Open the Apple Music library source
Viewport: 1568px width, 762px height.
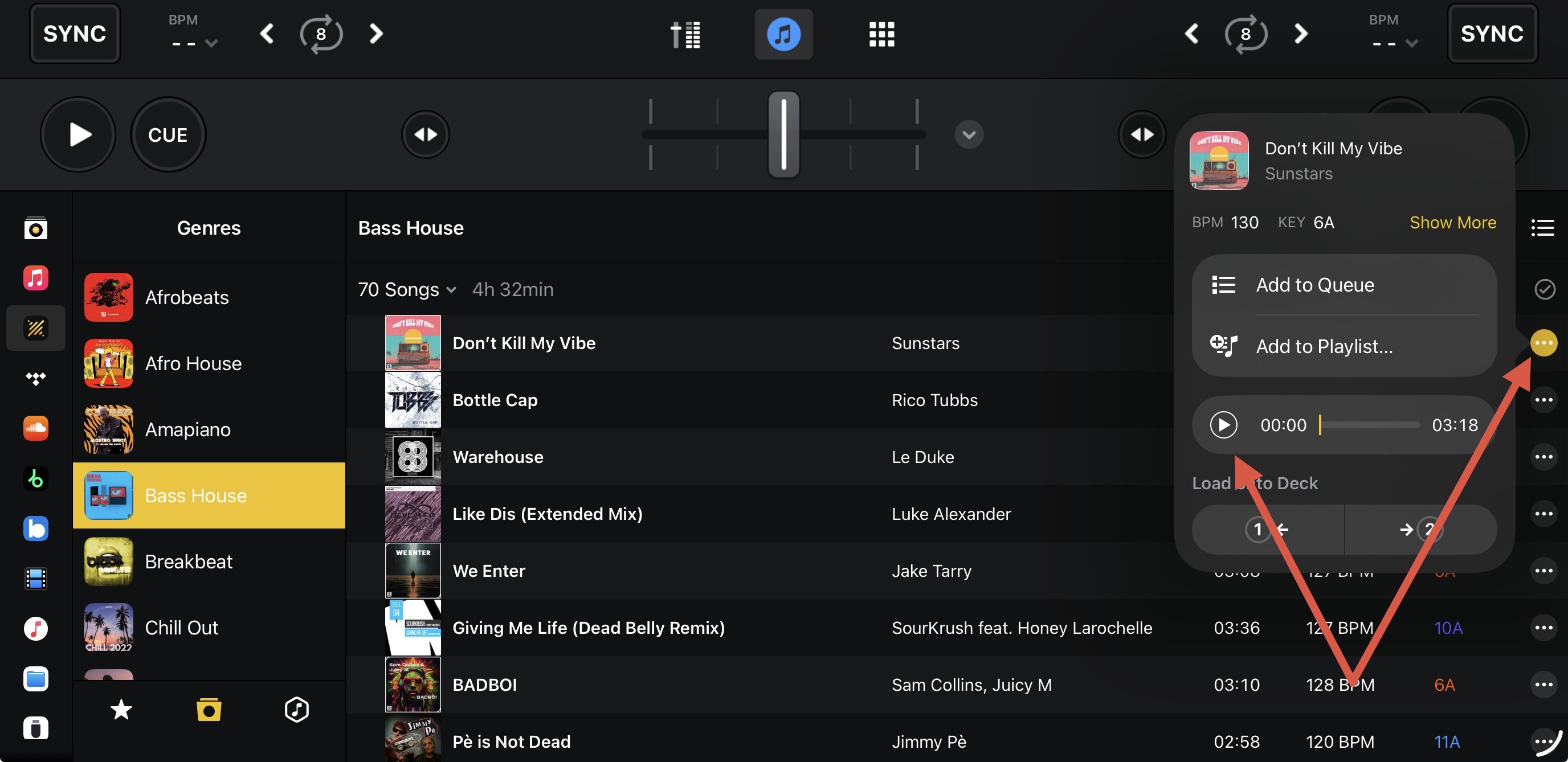pos(35,278)
